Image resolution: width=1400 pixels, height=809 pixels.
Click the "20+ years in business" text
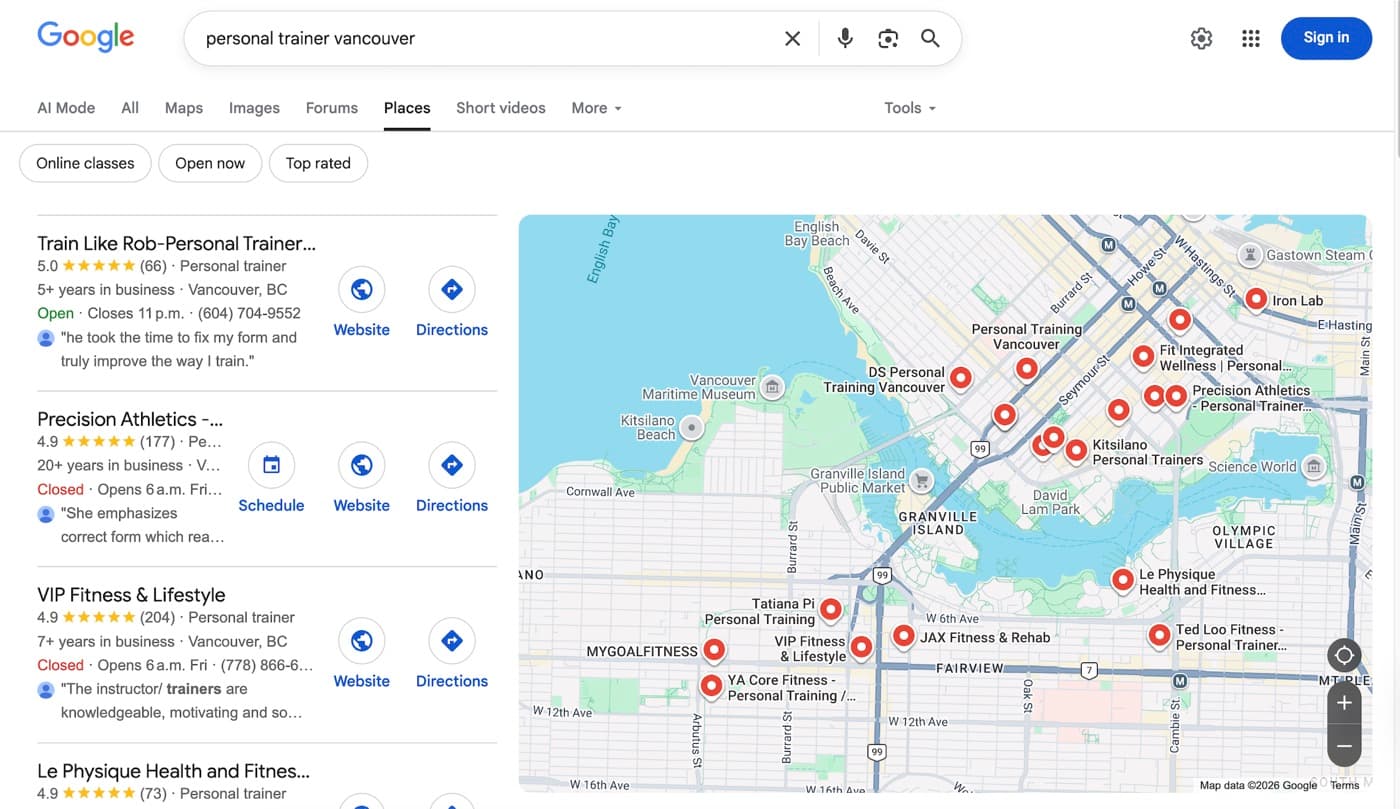pyautogui.click(x=110, y=465)
